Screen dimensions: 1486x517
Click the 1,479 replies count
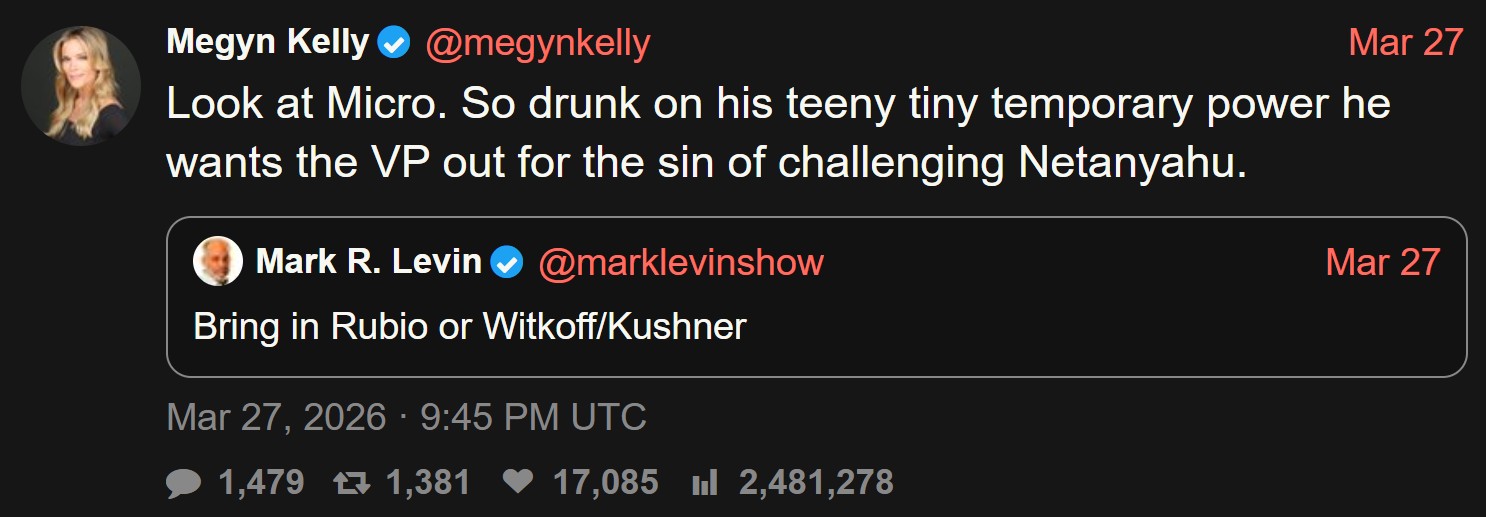(x=261, y=483)
